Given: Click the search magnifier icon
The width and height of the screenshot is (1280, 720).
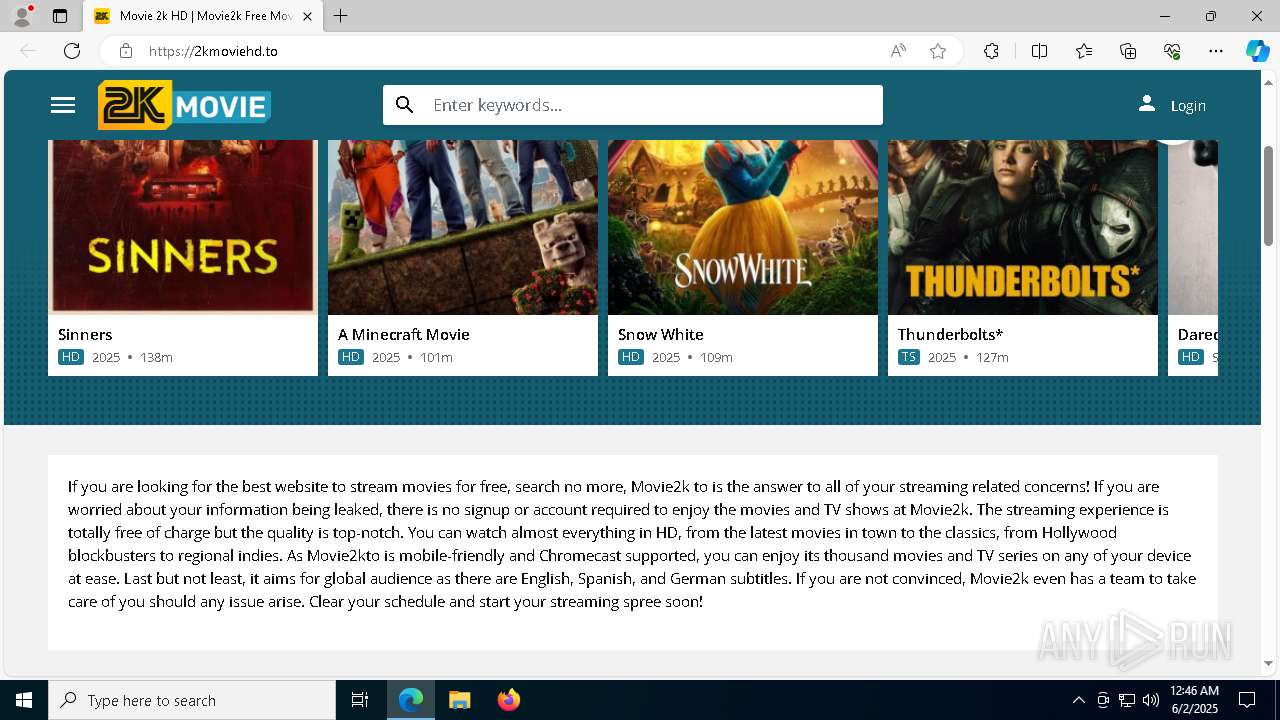Looking at the screenshot, I should click(x=405, y=105).
